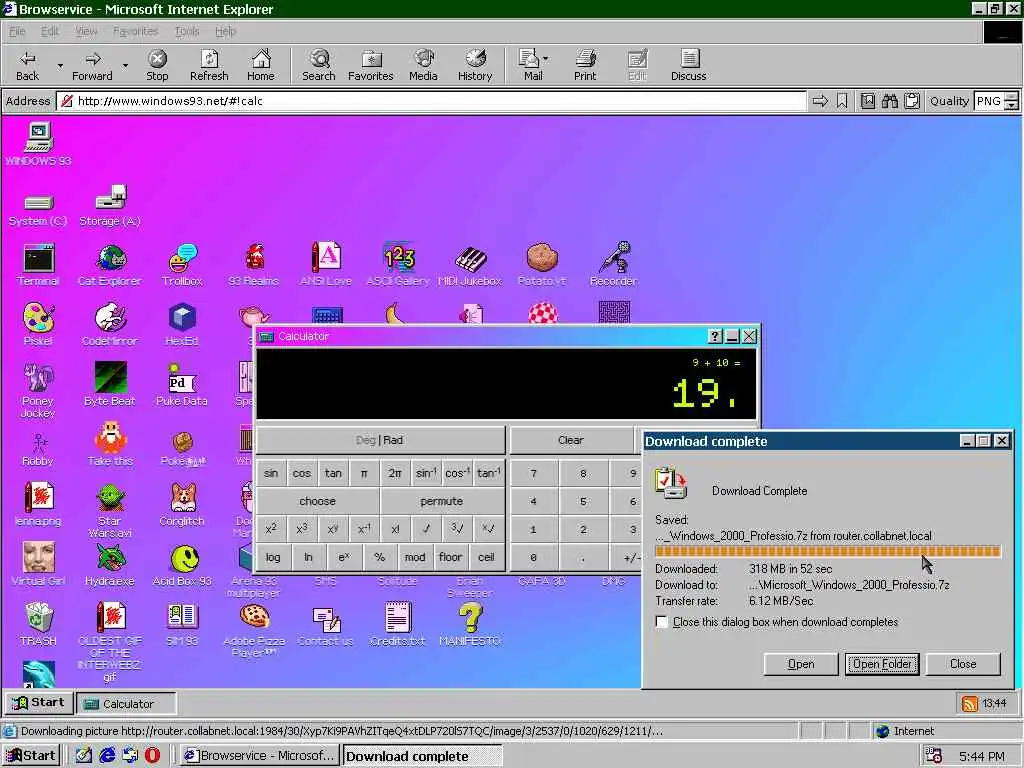Screen dimensions: 1024x768
Task: Click the Print toolbar icon
Action: (585, 65)
